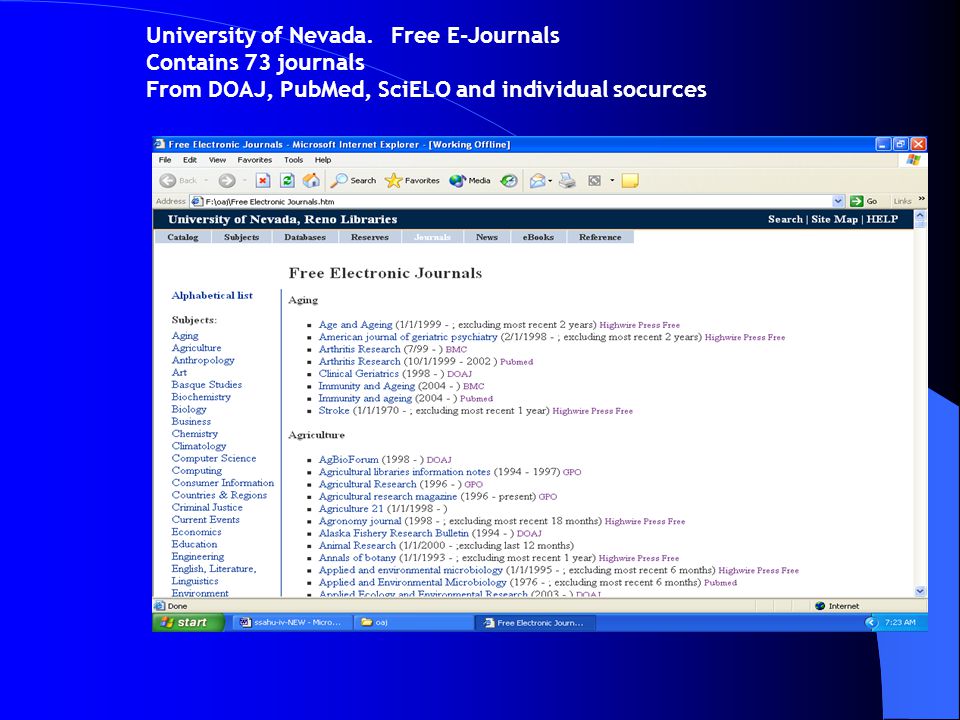Click the toolbar icon right of Print
The height and width of the screenshot is (720, 960).
594,181
